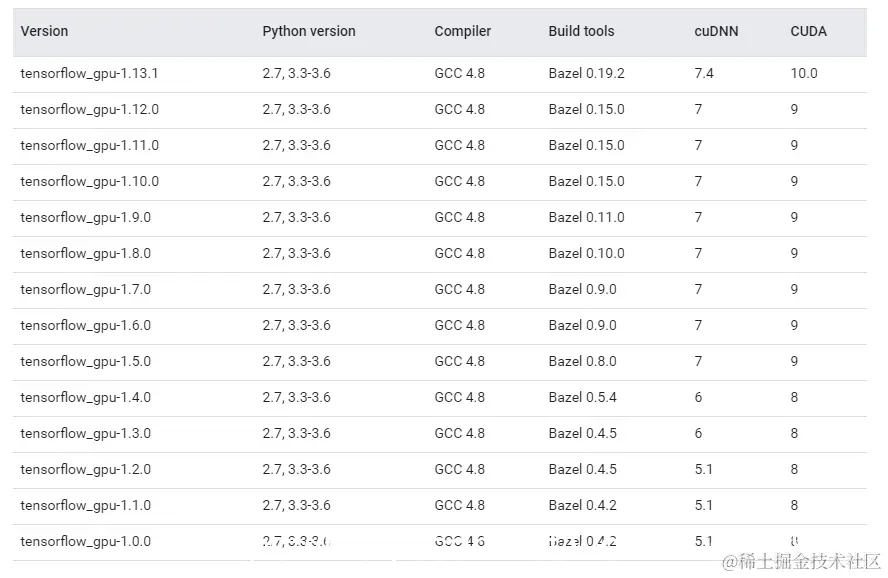Click the Bazel 0.19.2 build tools cell

586,73
